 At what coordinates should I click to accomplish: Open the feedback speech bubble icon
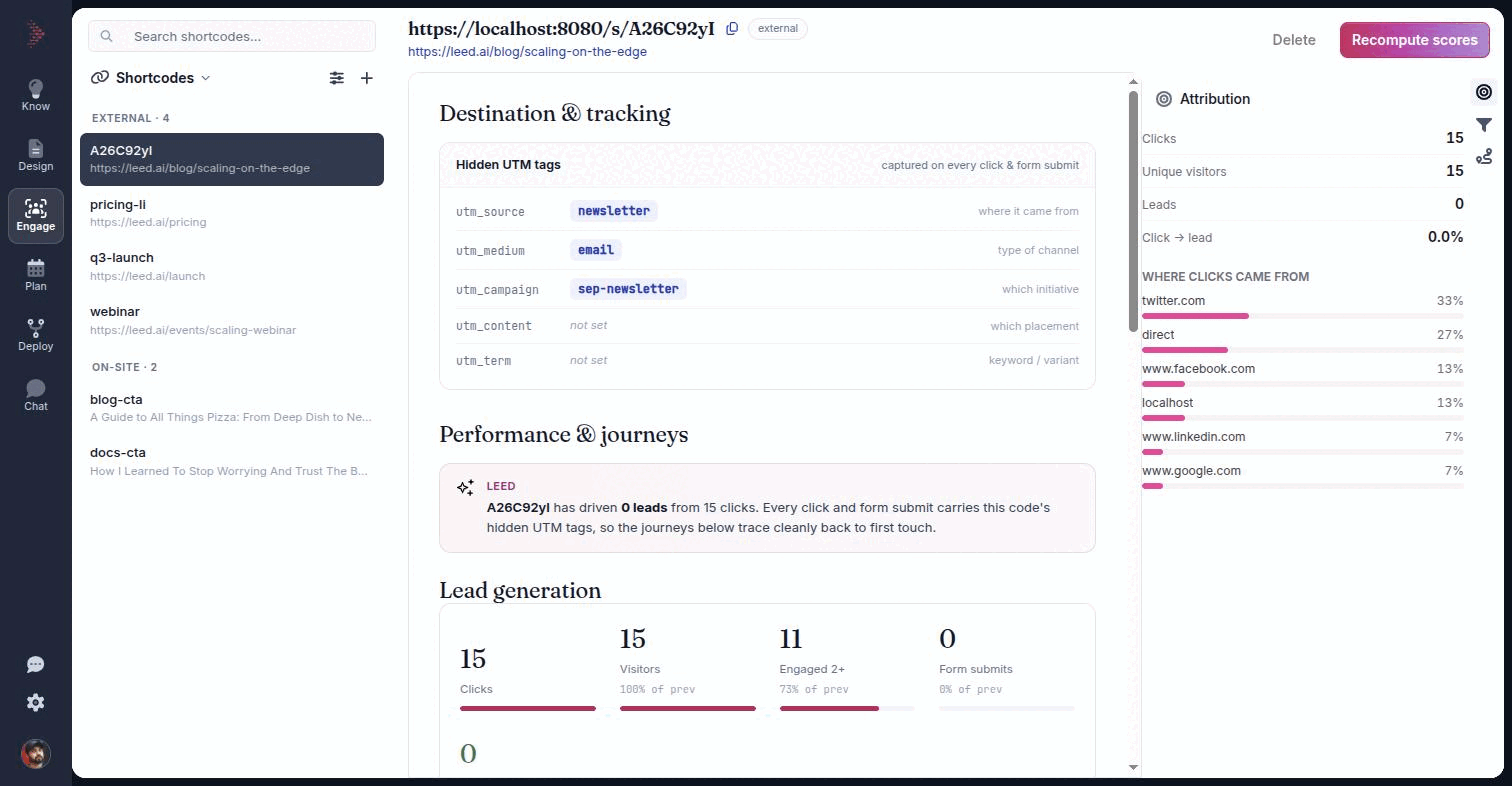point(35,665)
